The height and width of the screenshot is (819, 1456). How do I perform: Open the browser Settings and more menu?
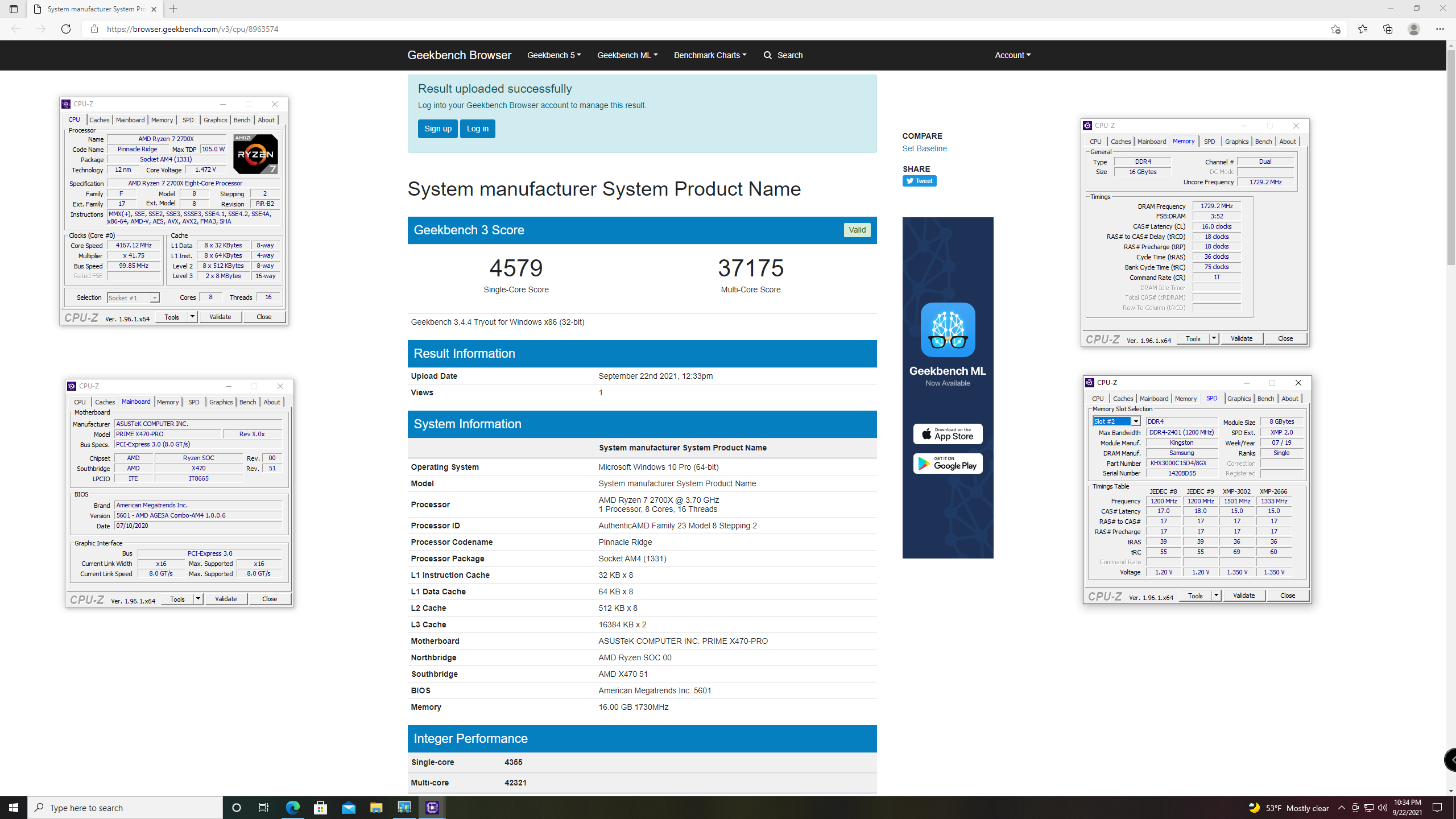click(x=1440, y=29)
